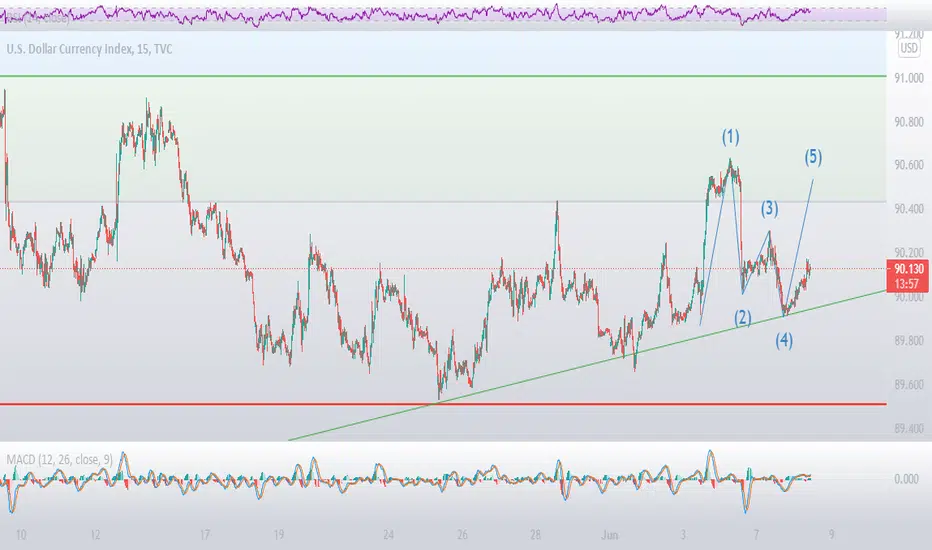This screenshot has width=932, height=550.
Task: Select the Elliott wave label (1)
Action: (x=731, y=137)
